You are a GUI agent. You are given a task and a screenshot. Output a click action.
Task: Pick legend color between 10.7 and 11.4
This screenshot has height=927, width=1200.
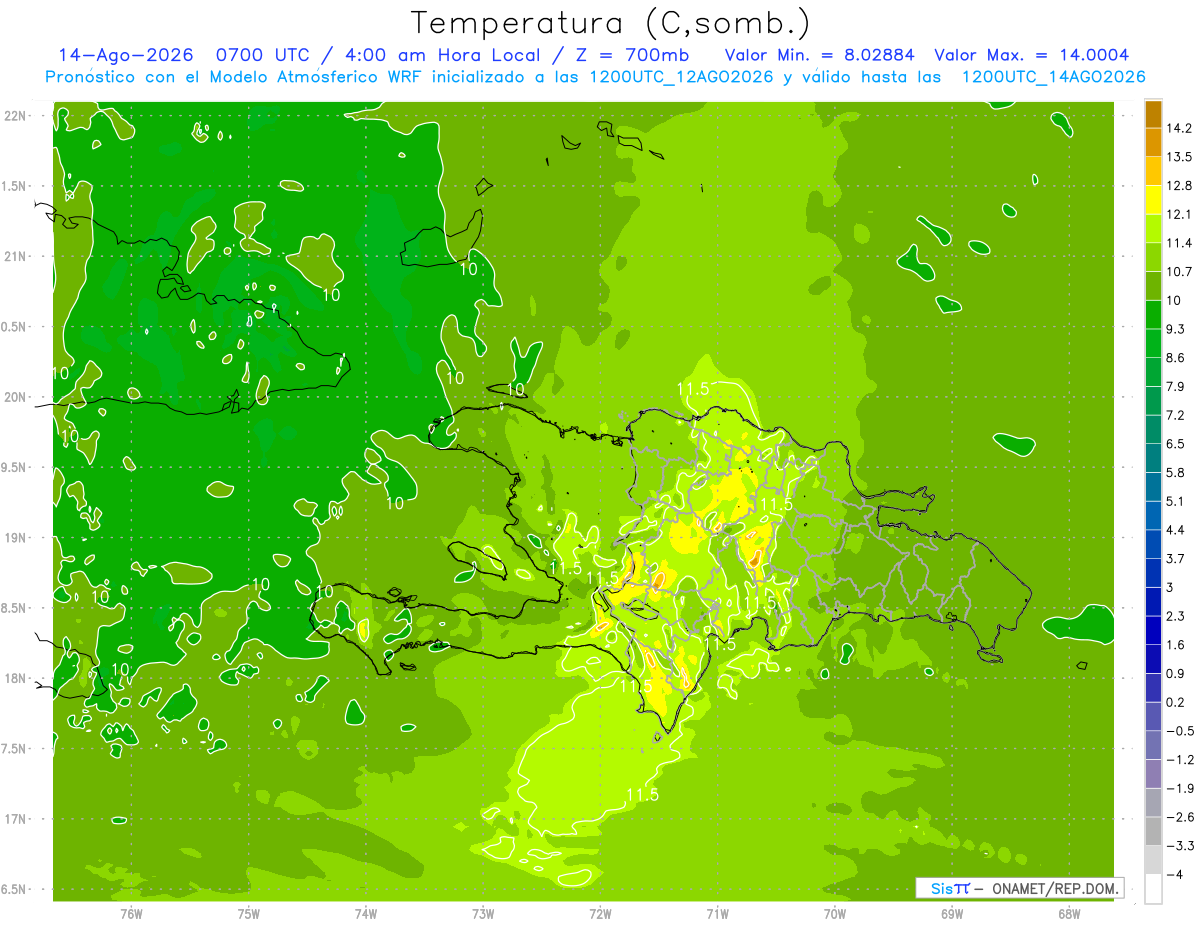(1153, 257)
